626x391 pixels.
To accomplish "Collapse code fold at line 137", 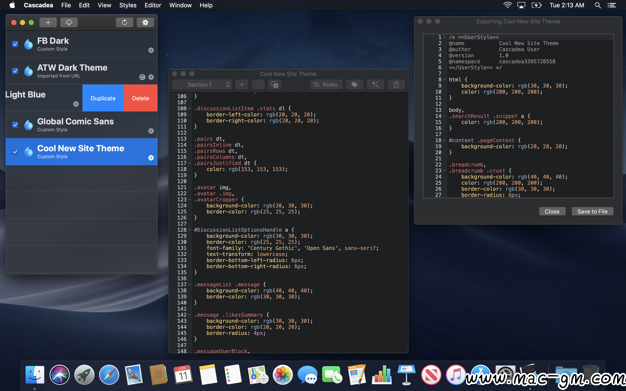I will (x=190, y=285).
